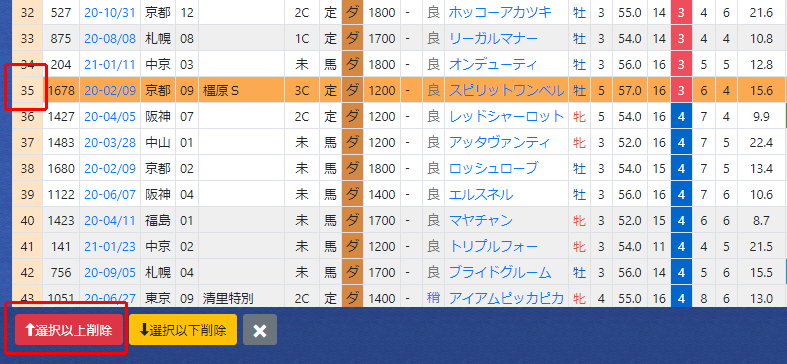
Task: Click ID cell 1427
Action: (x=61, y=116)
